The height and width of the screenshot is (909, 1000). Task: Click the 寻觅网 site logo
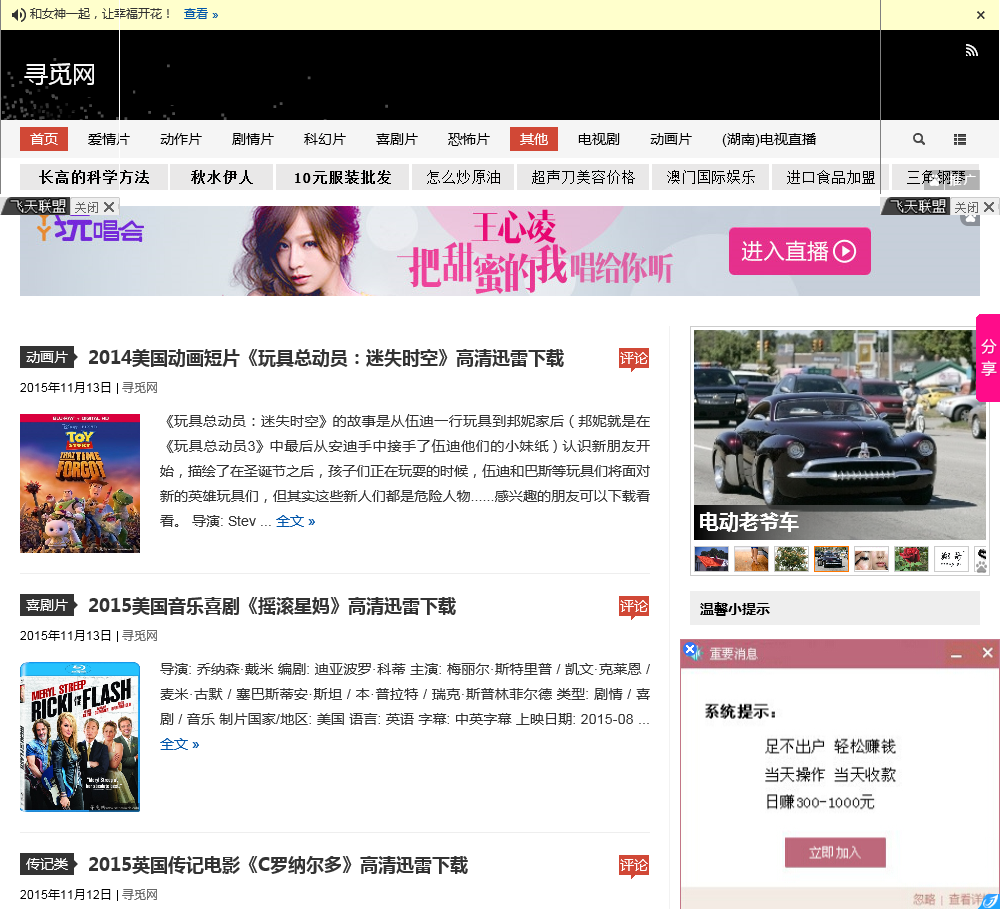pyautogui.click(x=59, y=75)
